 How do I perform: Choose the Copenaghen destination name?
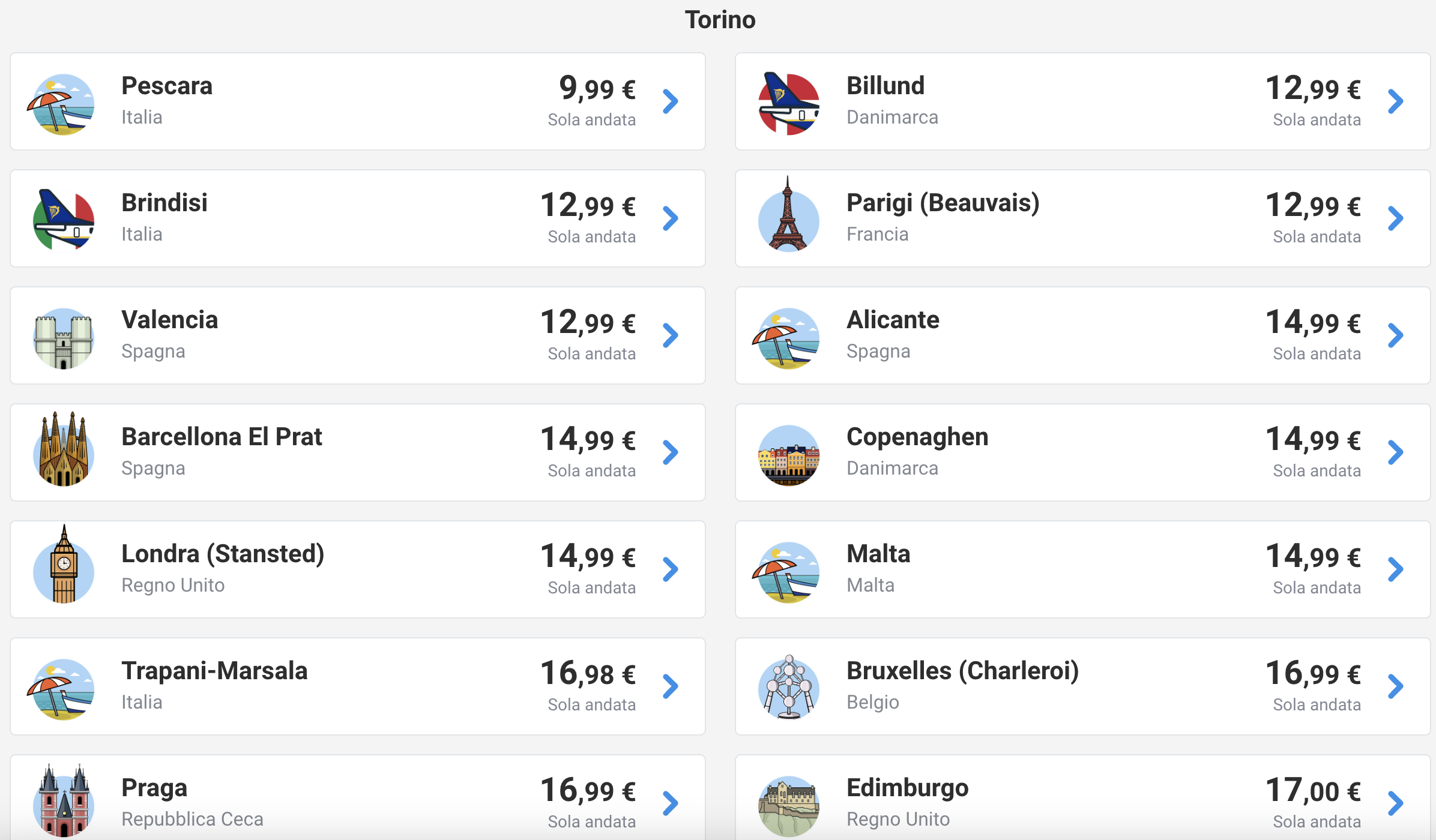click(917, 437)
